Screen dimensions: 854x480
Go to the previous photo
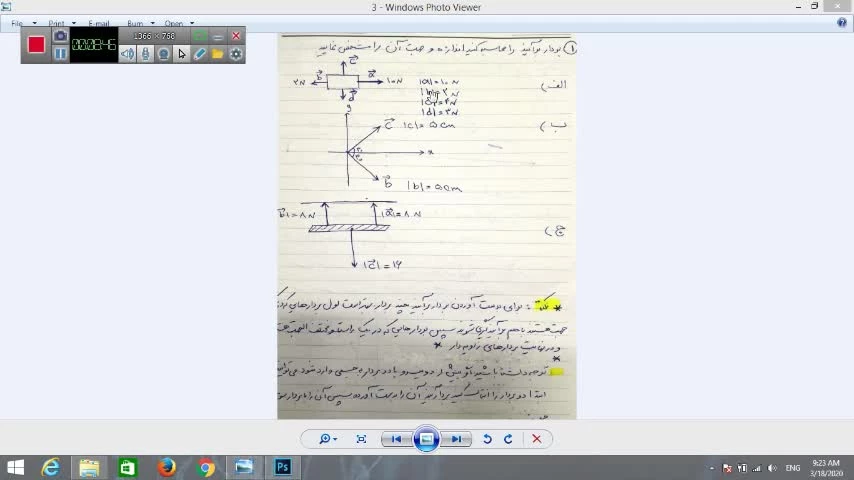(x=396, y=439)
